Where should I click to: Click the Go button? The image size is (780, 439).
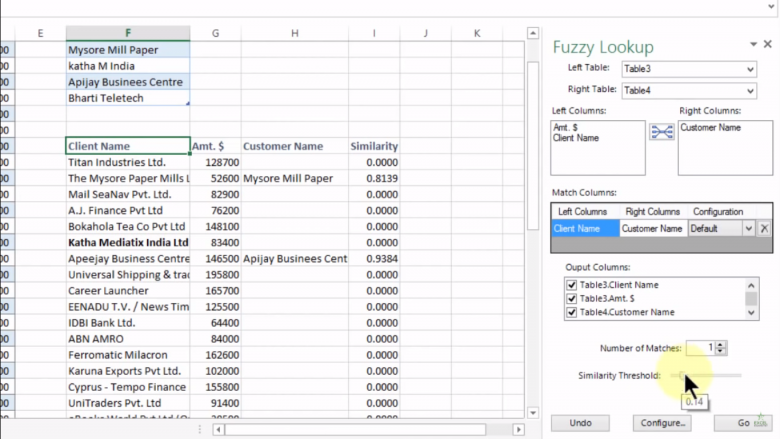tap(743, 423)
